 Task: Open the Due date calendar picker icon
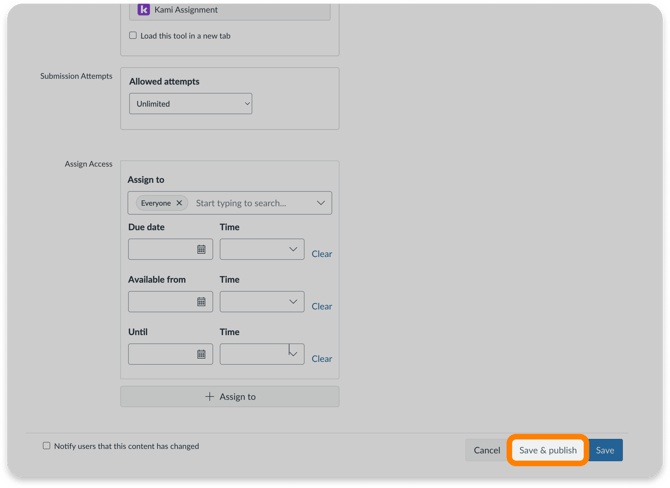201,249
